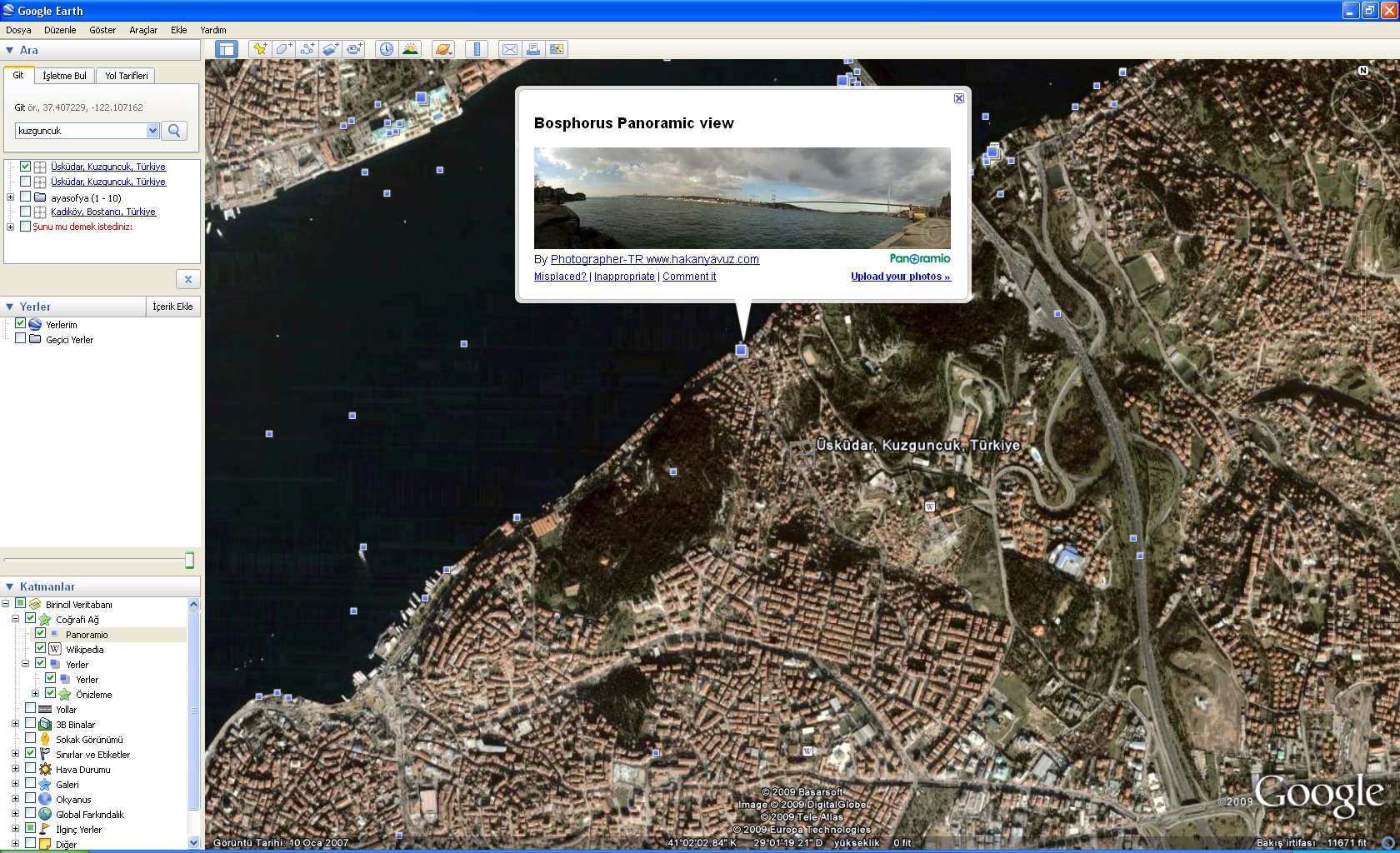This screenshot has width=1400, height=853.
Task: Uncheck Sınırlar ve Etiketler layer
Action: [x=30, y=753]
